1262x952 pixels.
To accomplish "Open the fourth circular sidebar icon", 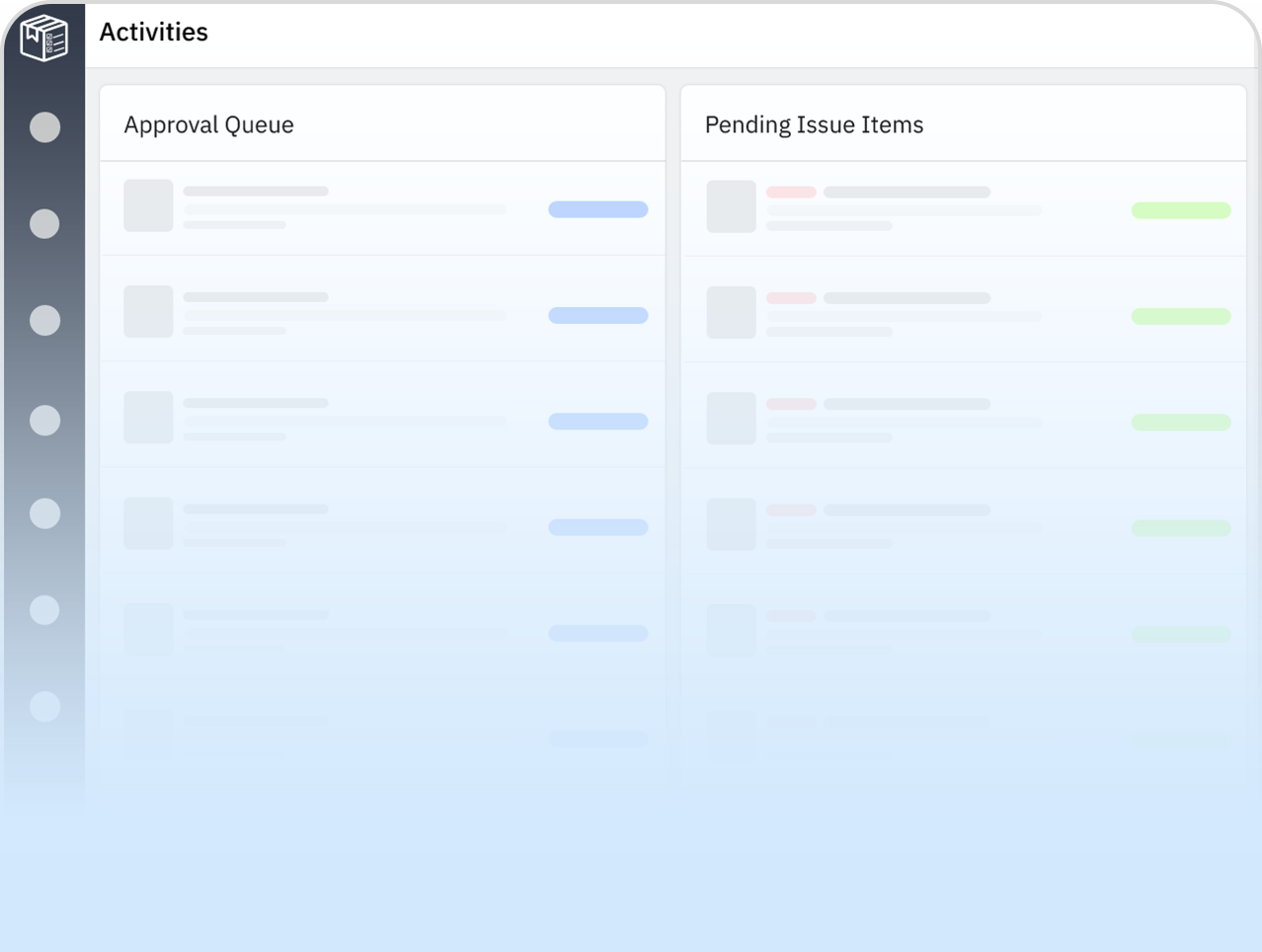I will click(x=44, y=421).
